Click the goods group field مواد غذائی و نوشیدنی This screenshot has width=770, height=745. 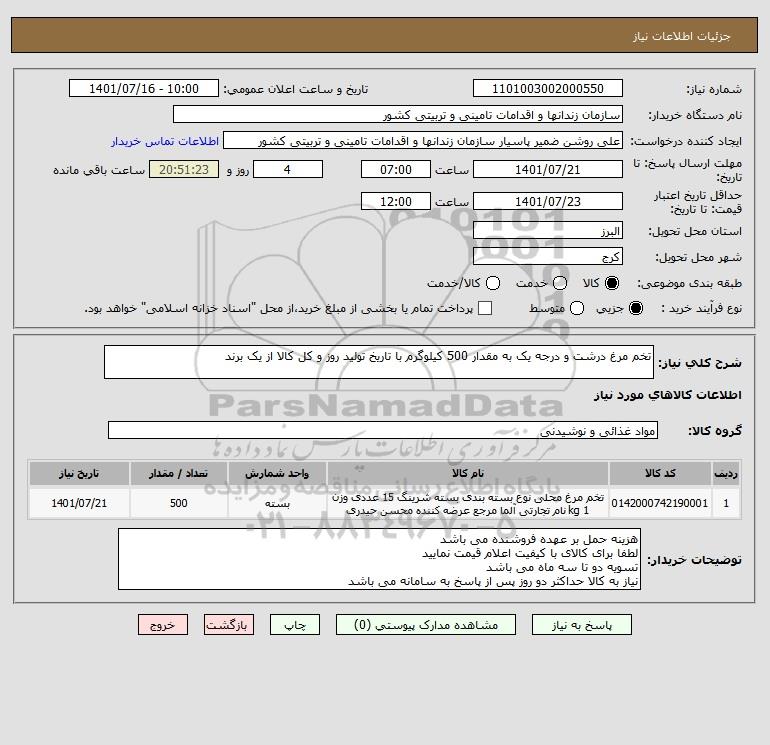[383, 431]
